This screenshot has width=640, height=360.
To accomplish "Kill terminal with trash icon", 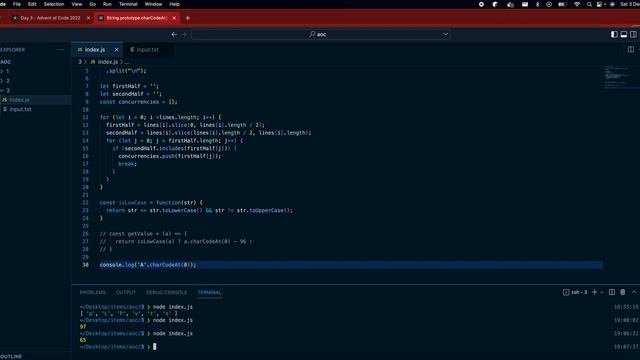I will (622, 292).
